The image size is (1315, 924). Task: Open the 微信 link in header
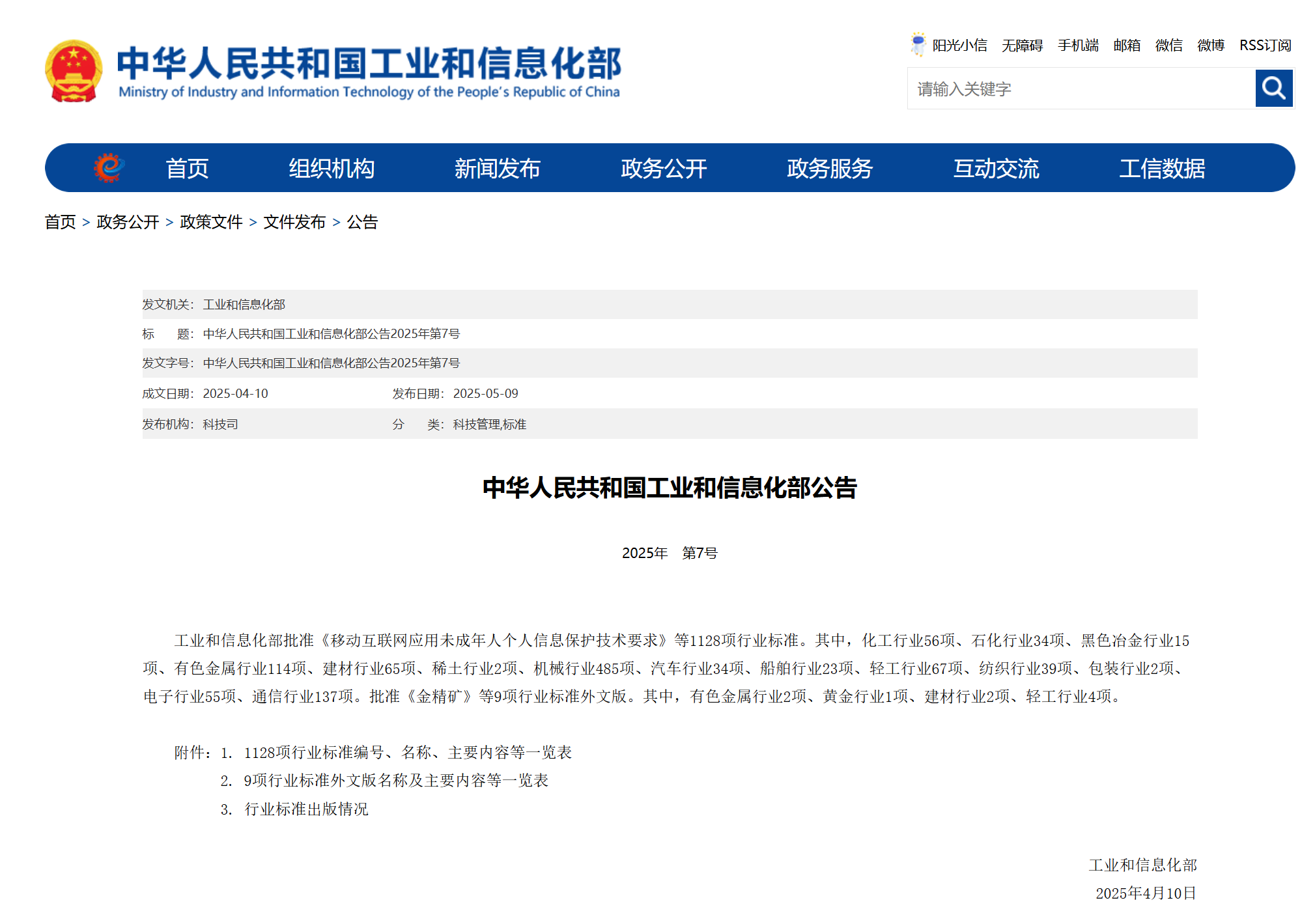click(x=1168, y=45)
